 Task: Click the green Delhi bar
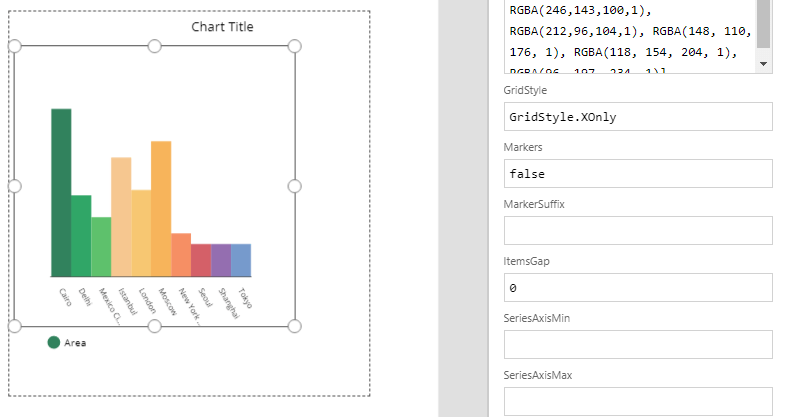(81, 236)
